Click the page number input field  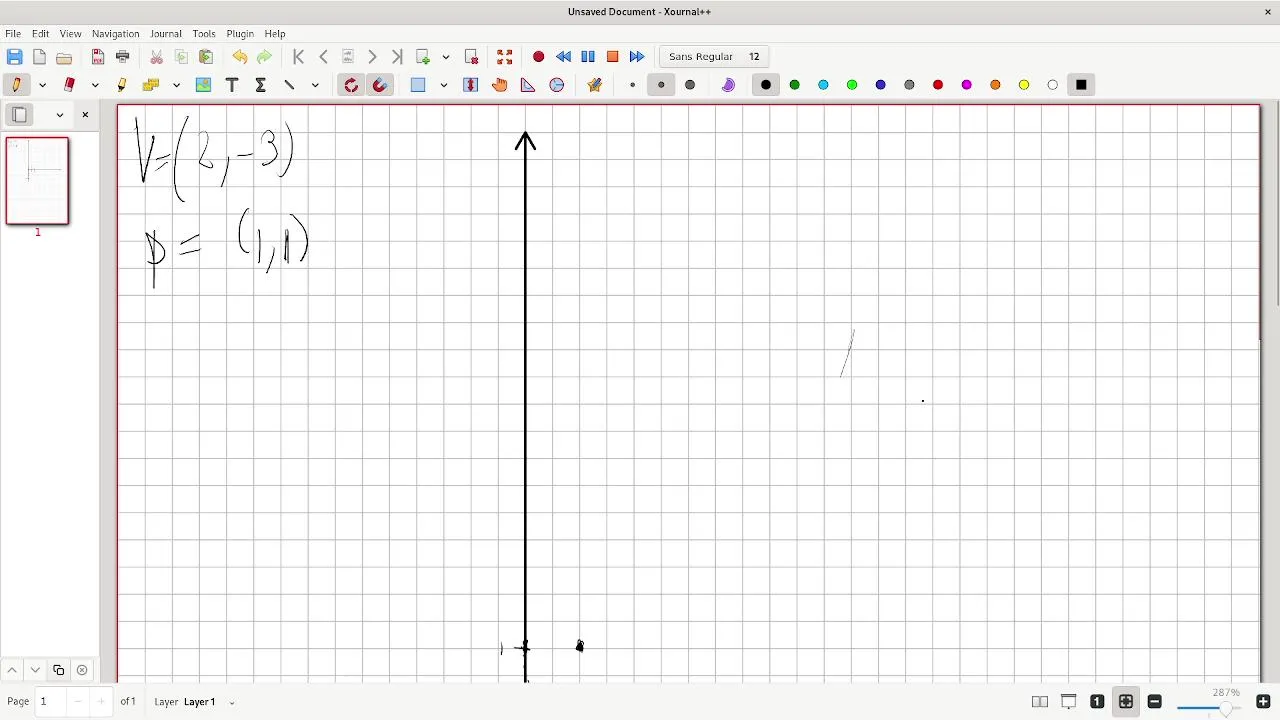pyautogui.click(x=50, y=702)
